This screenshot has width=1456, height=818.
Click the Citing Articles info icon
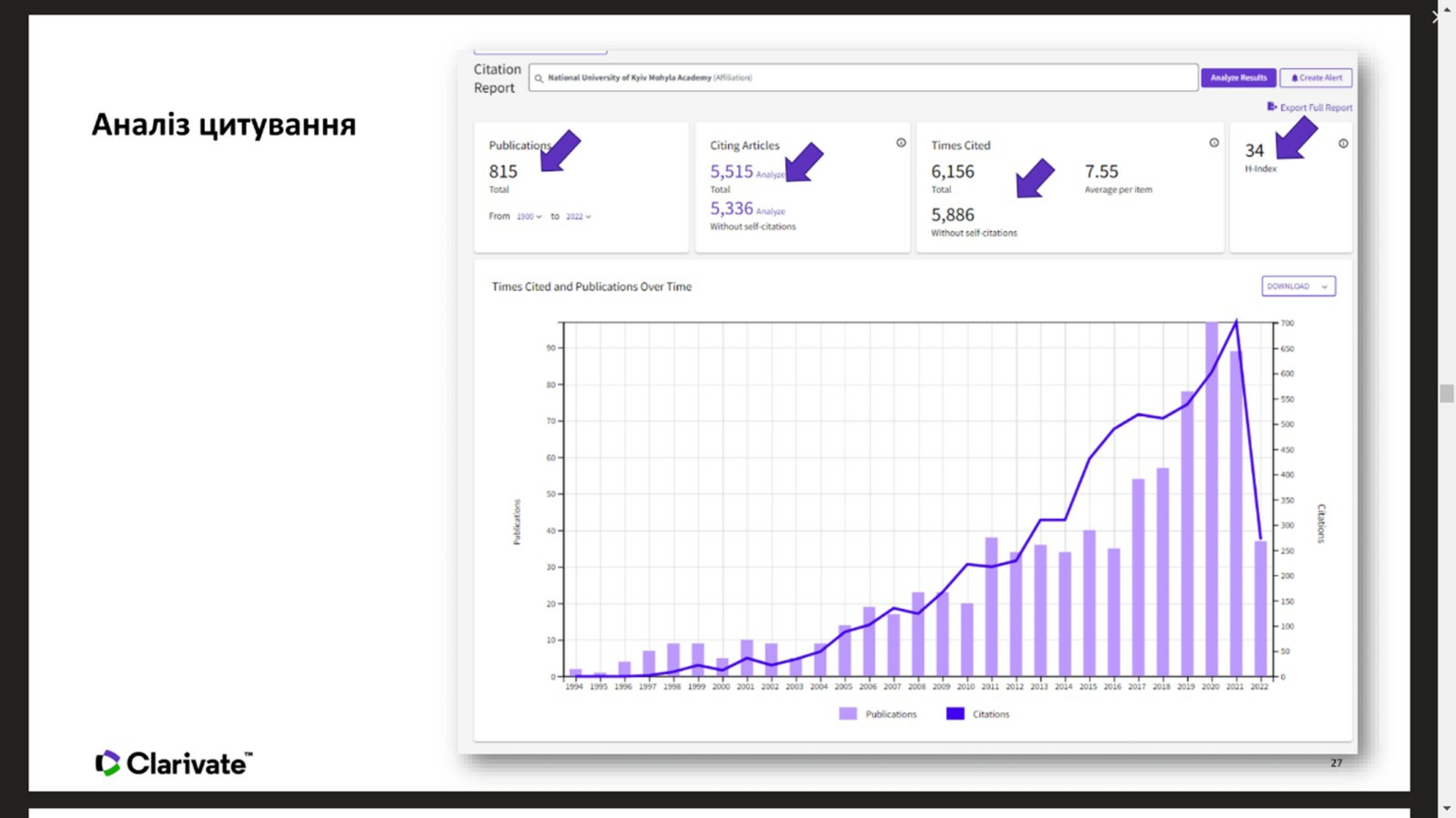[901, 143]
